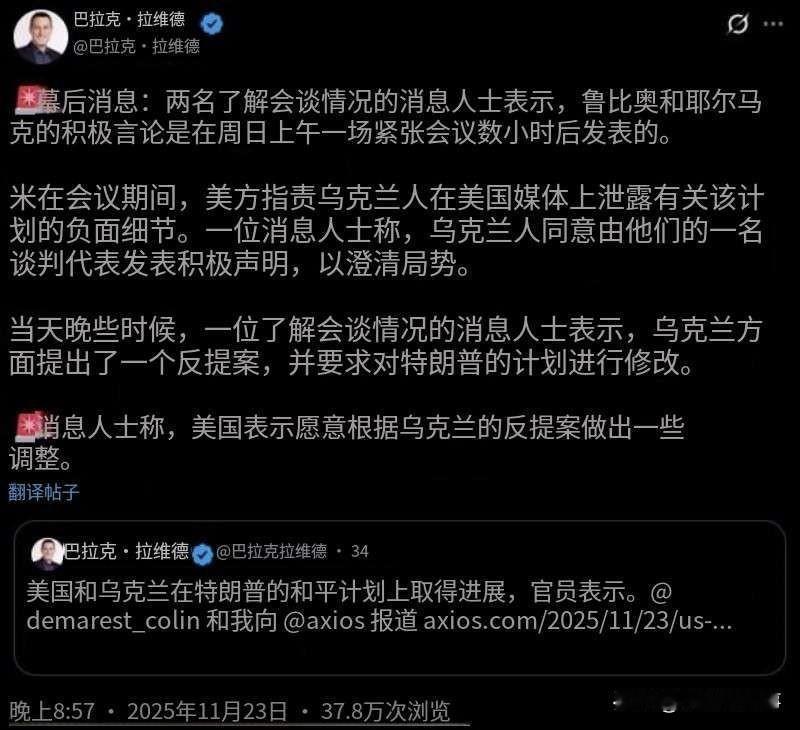Click the post date 2025年11月23日
The width and height of the screenshot is (800, 730).
[207, 712]
